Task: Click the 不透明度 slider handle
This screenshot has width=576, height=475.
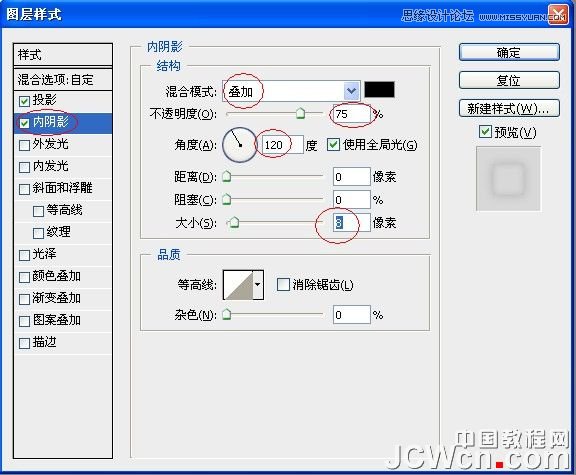Action: pyautogui.click(x=300, y=114)
